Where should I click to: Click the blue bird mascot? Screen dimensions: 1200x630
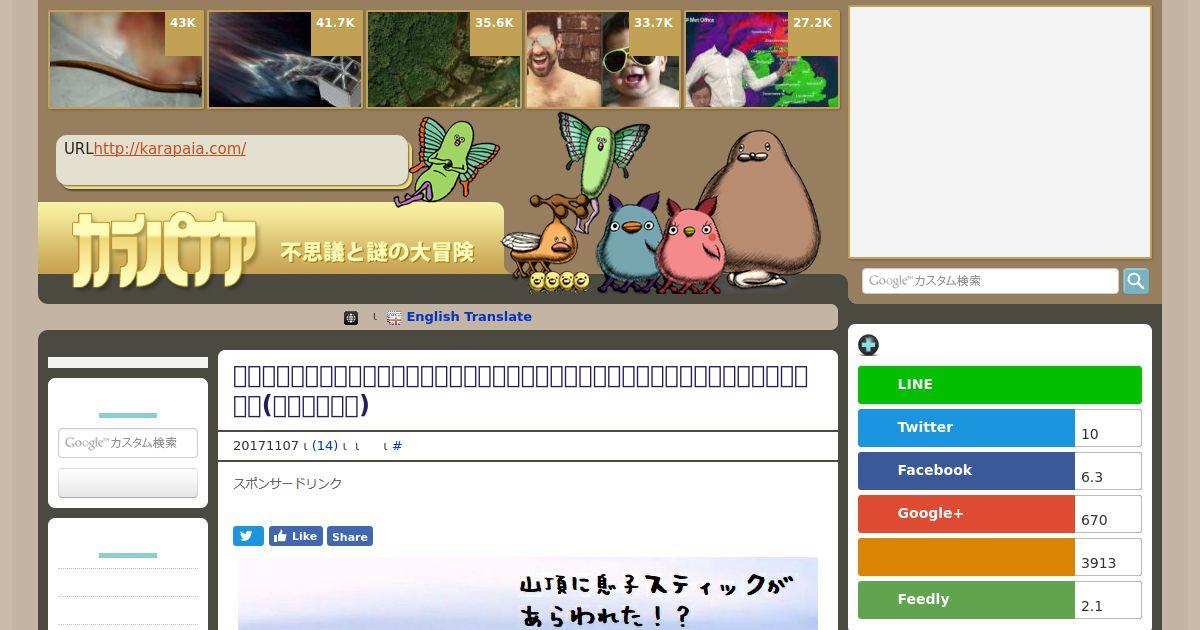point(628,244)
